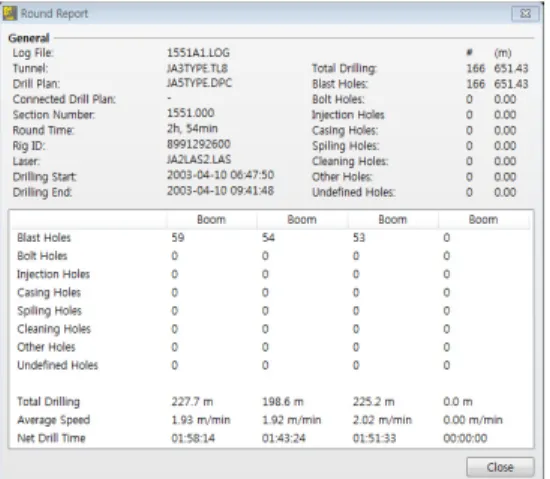
Task: Select the Blast Holes value 53
Action: 359,238
